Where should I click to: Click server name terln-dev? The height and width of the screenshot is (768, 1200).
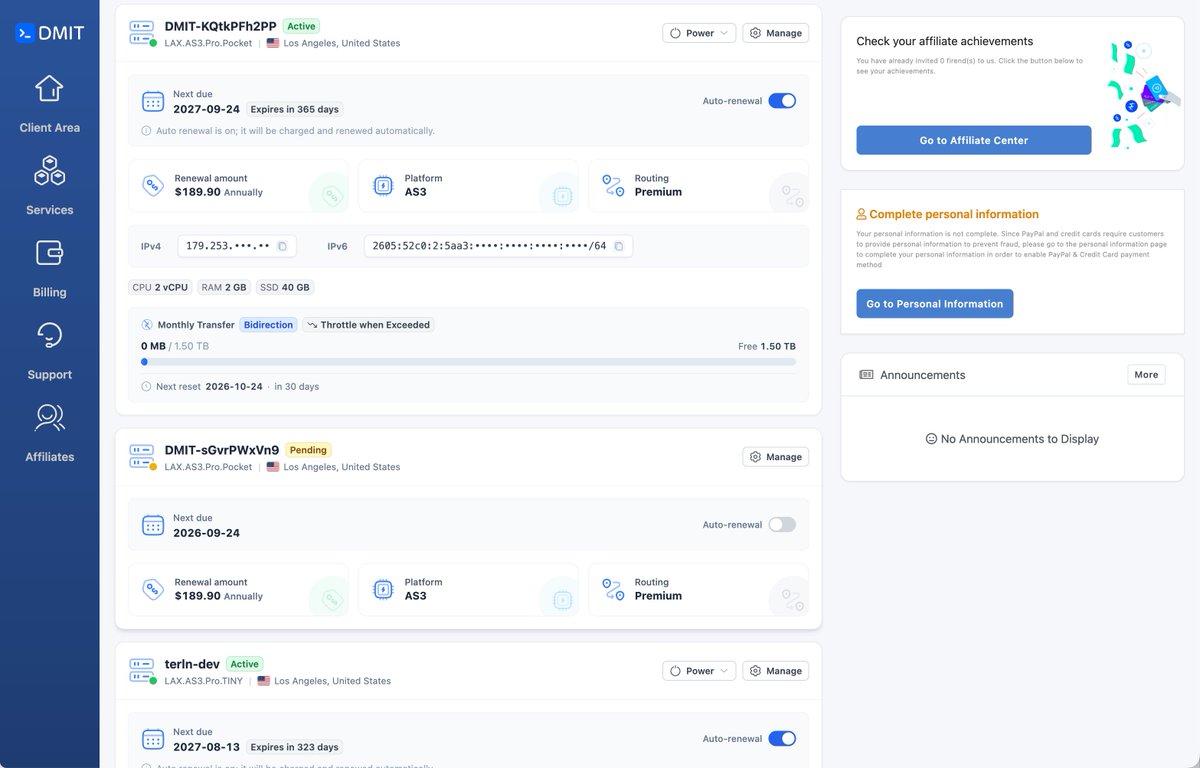click(x=192, y=664)
